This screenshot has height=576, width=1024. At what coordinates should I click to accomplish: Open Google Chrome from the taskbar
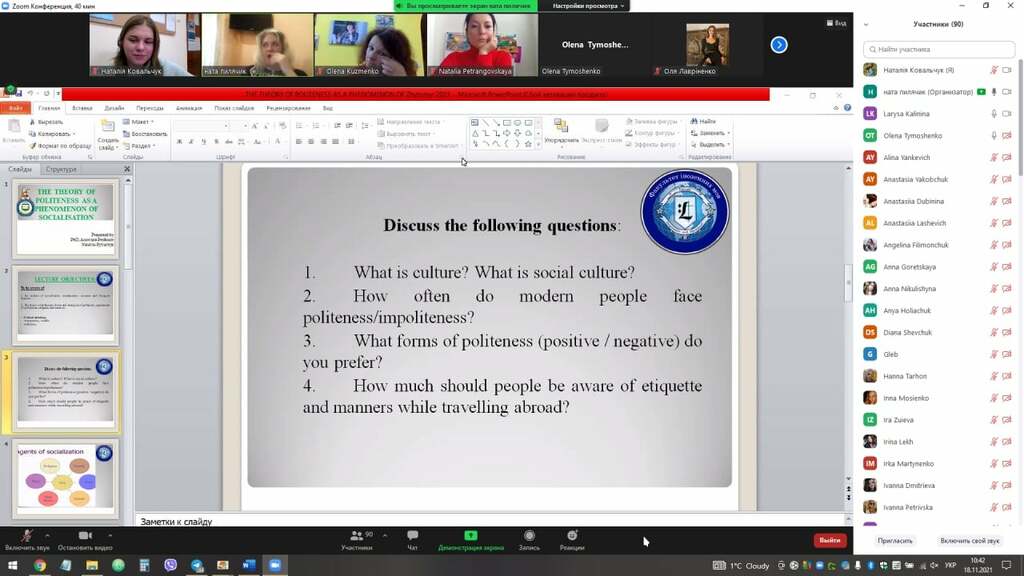(x=40, y=565)
